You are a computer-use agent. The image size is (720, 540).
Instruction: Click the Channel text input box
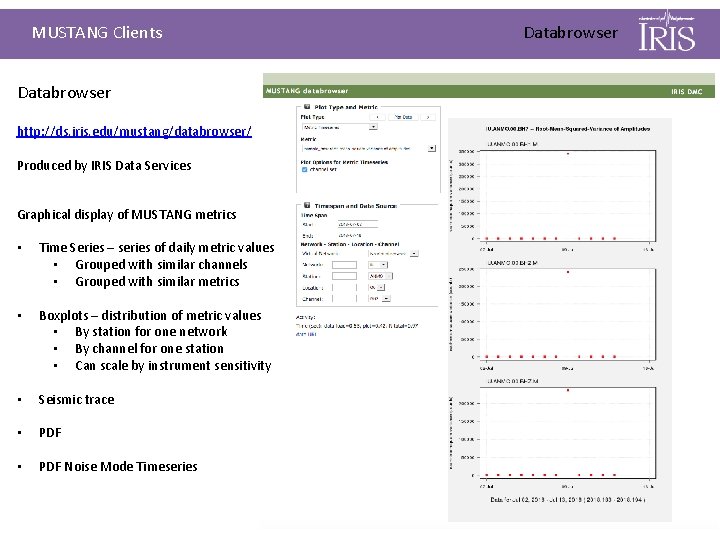(344, 298)
